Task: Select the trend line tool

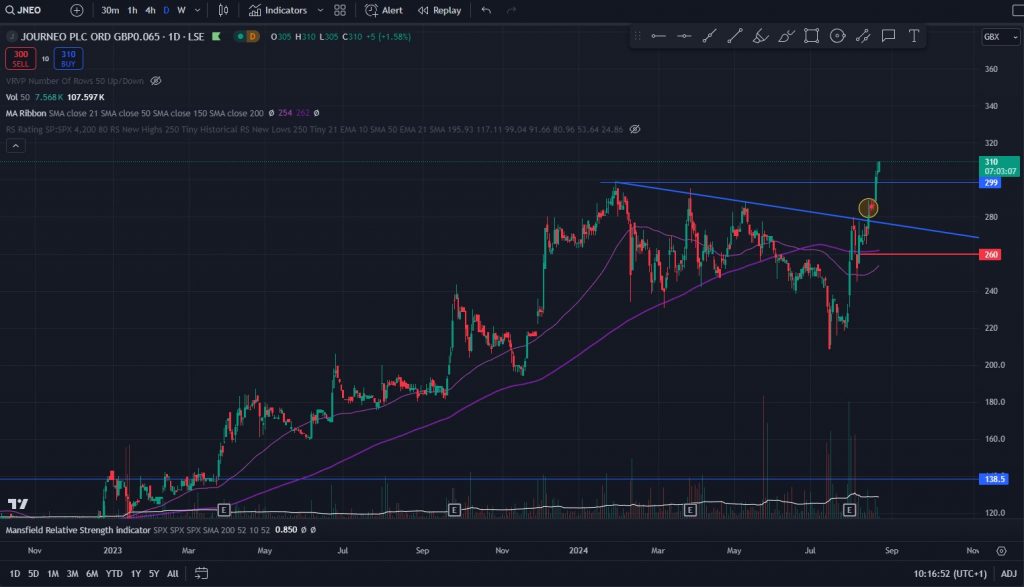Action: point(735,36)
